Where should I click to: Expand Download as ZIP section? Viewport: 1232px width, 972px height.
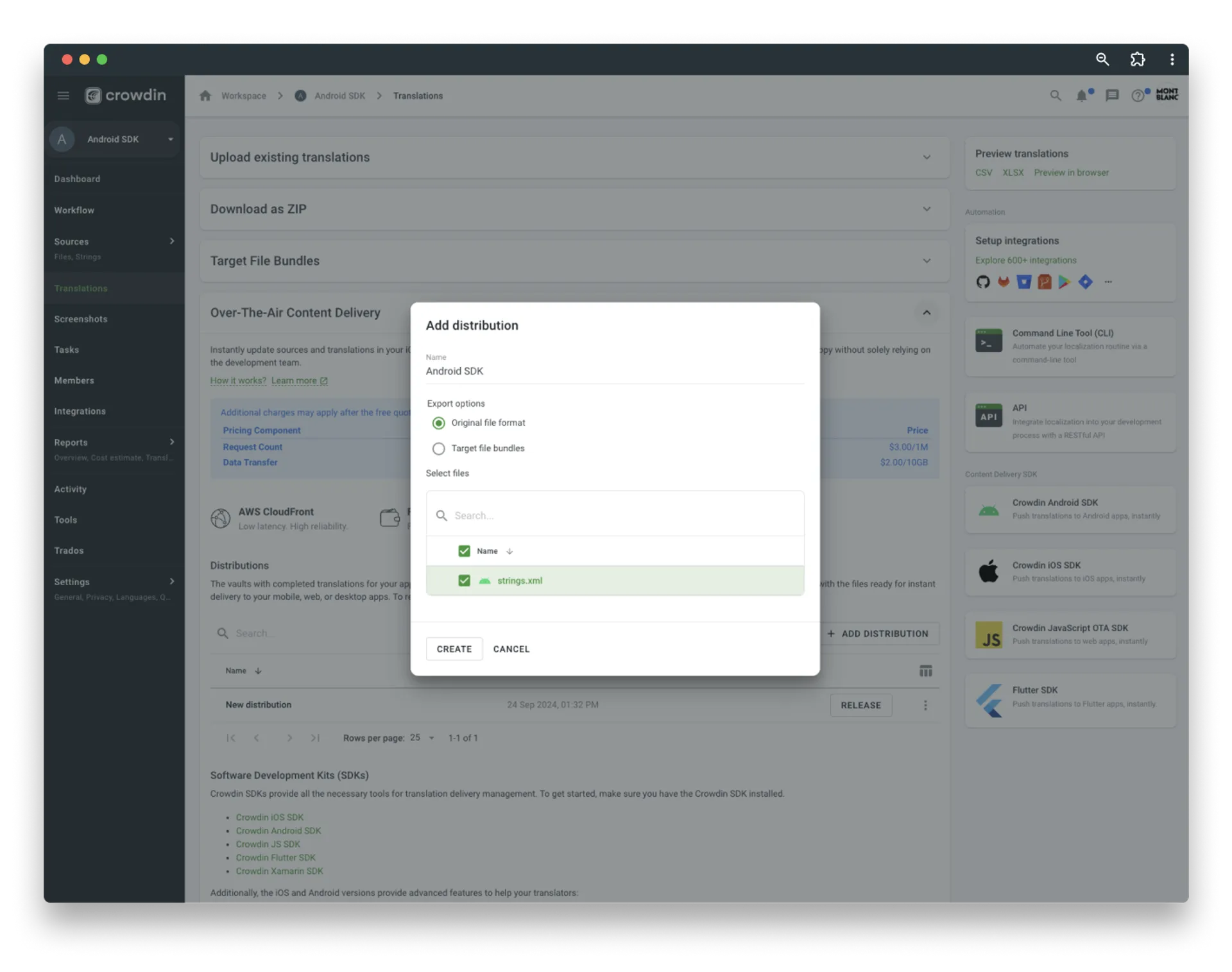click(x=927, y=208)
